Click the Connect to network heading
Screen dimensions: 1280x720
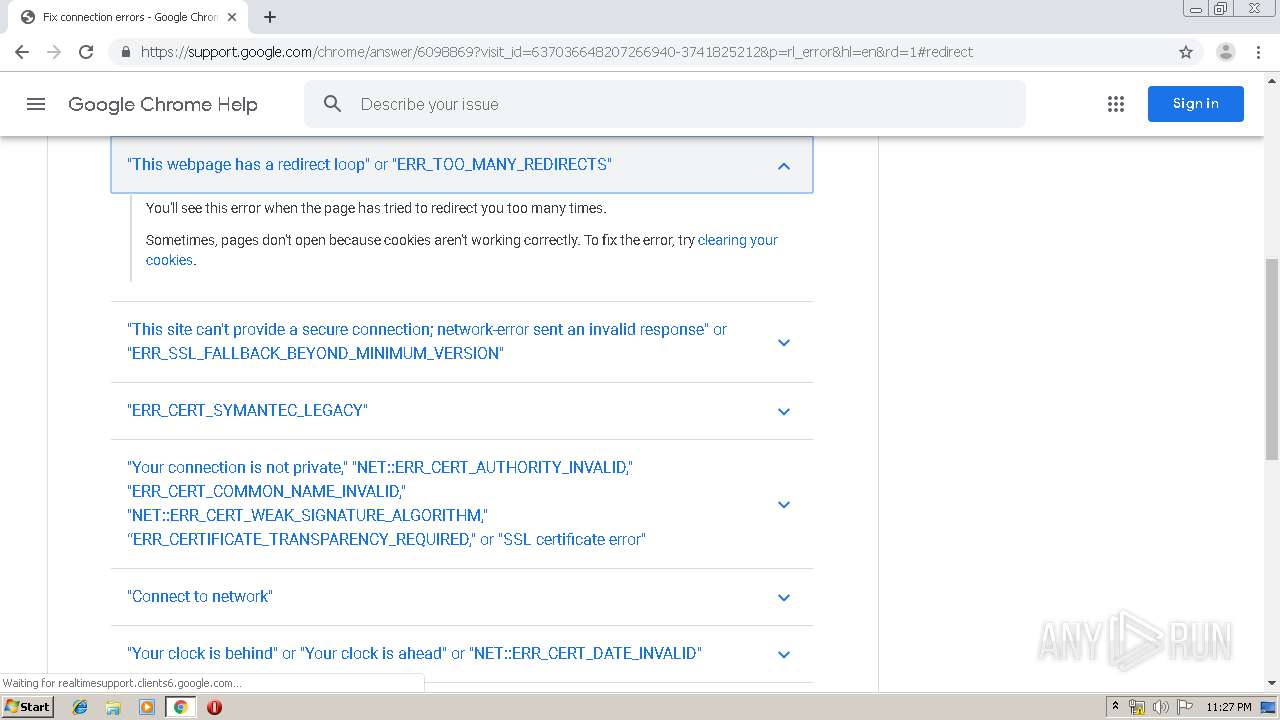[200, 596]
